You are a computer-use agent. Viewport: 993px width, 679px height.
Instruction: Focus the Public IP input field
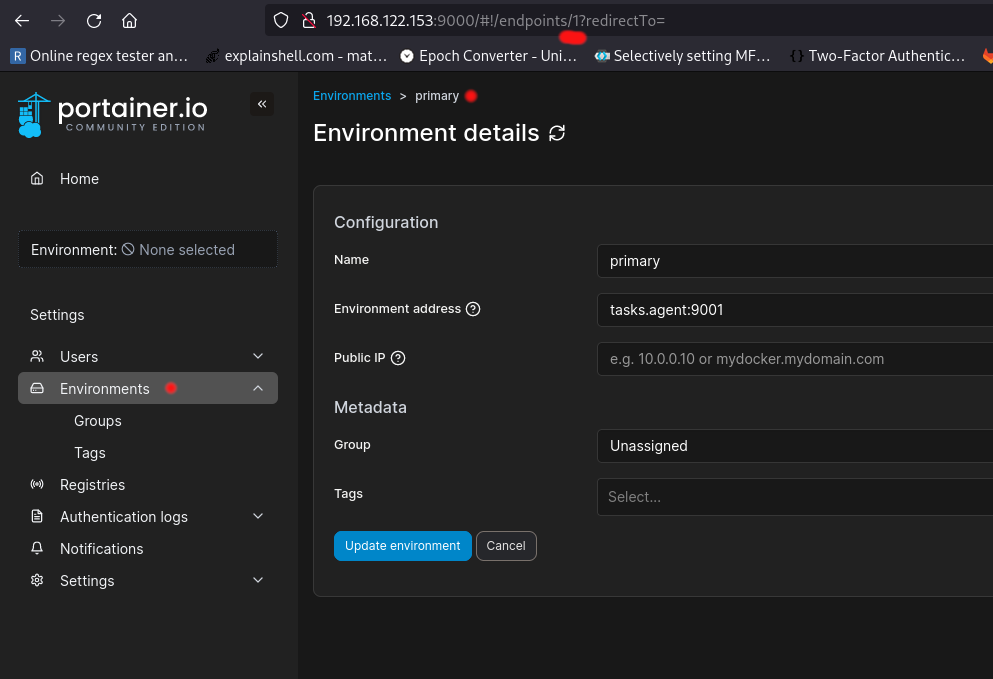point(795,359)
